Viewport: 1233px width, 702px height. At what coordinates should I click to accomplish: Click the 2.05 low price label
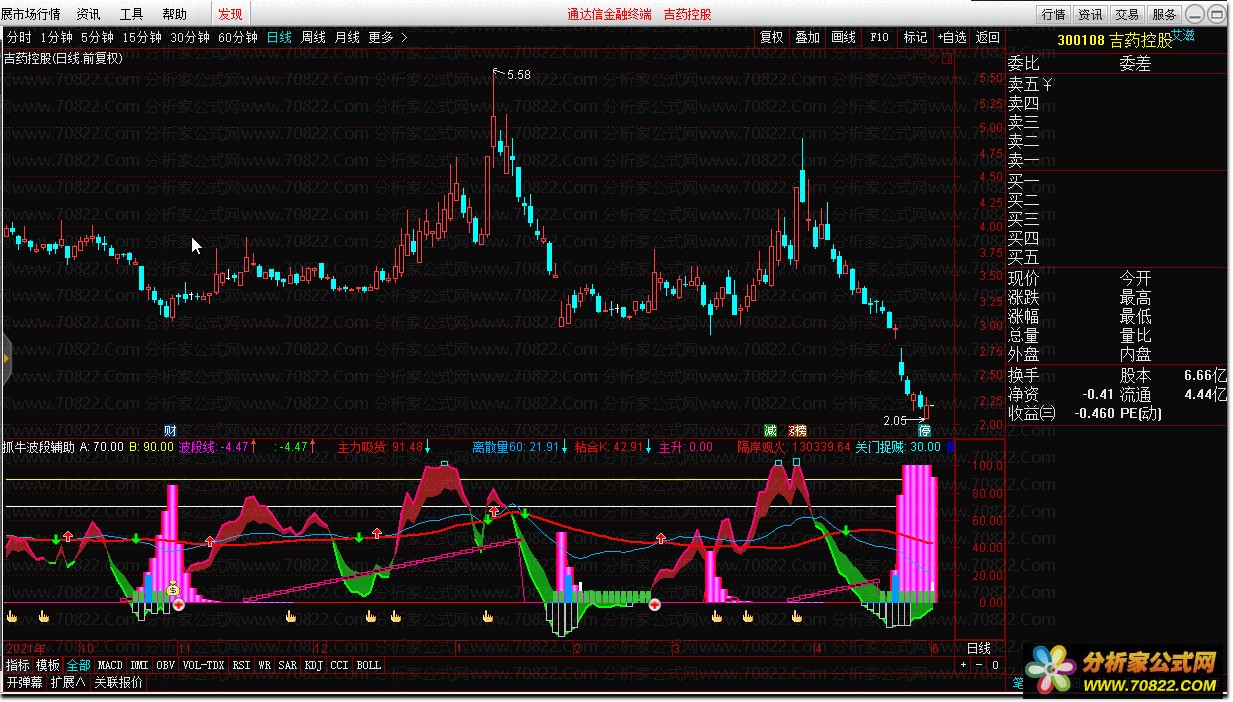(896, 420)
